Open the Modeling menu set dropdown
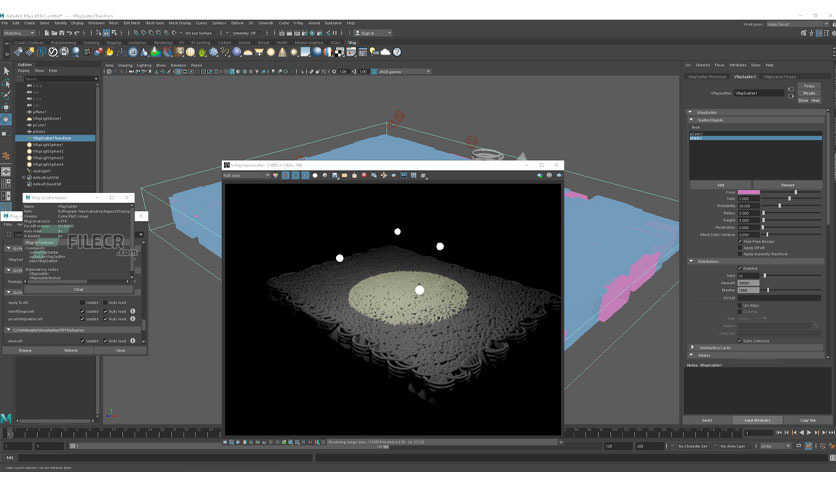This screenshot has width=836, height=484. (19, 33)
